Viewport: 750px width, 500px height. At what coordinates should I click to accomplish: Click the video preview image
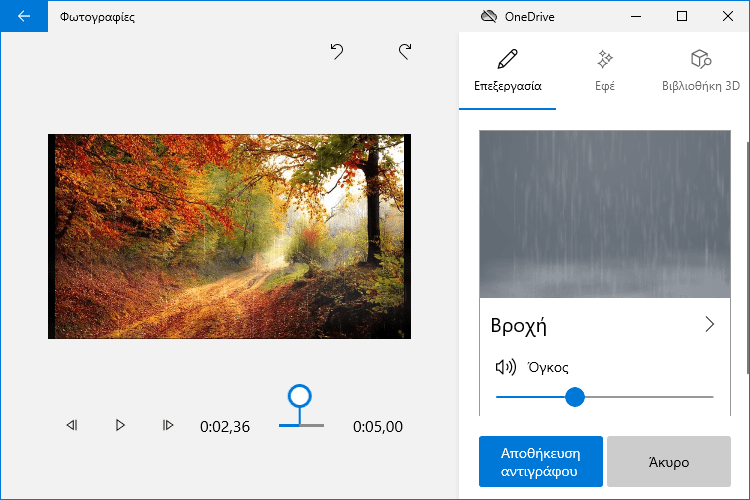click(x=230, y=236)
